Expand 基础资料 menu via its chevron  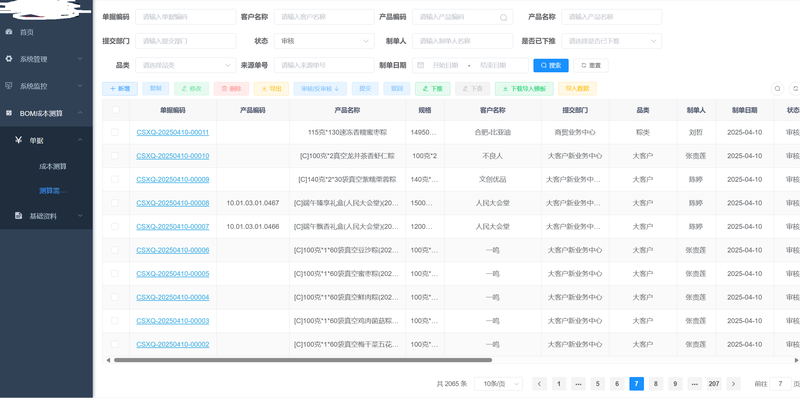(80, 216)
